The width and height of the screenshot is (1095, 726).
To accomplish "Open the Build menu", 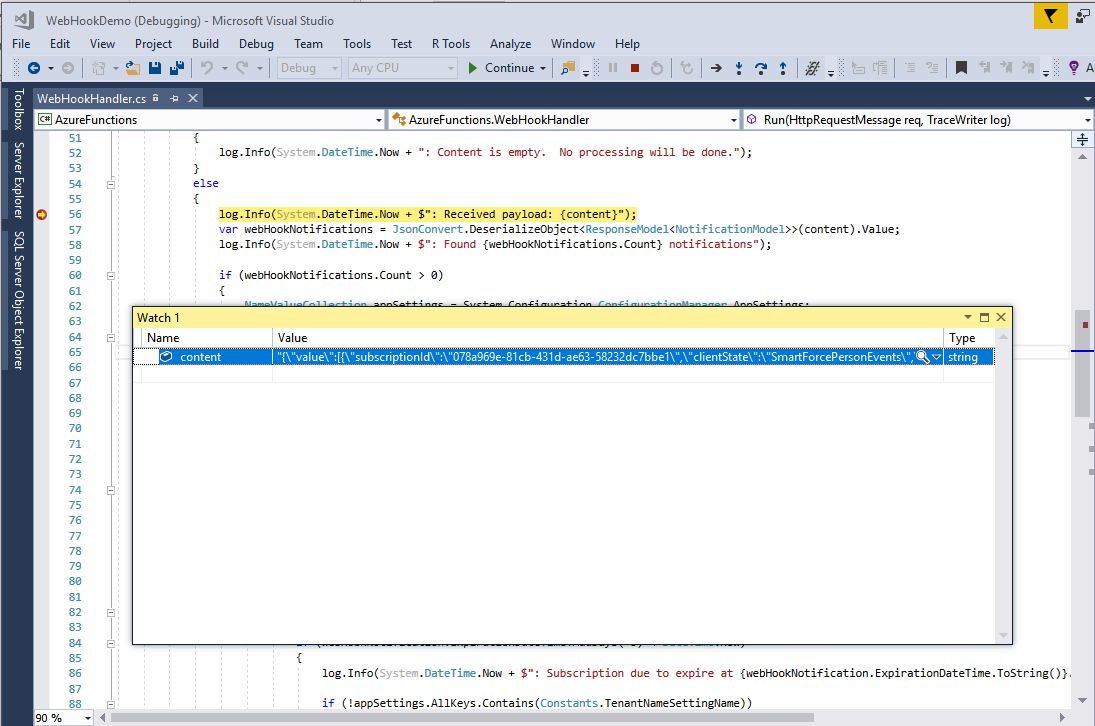I will (x=205, y=43).
